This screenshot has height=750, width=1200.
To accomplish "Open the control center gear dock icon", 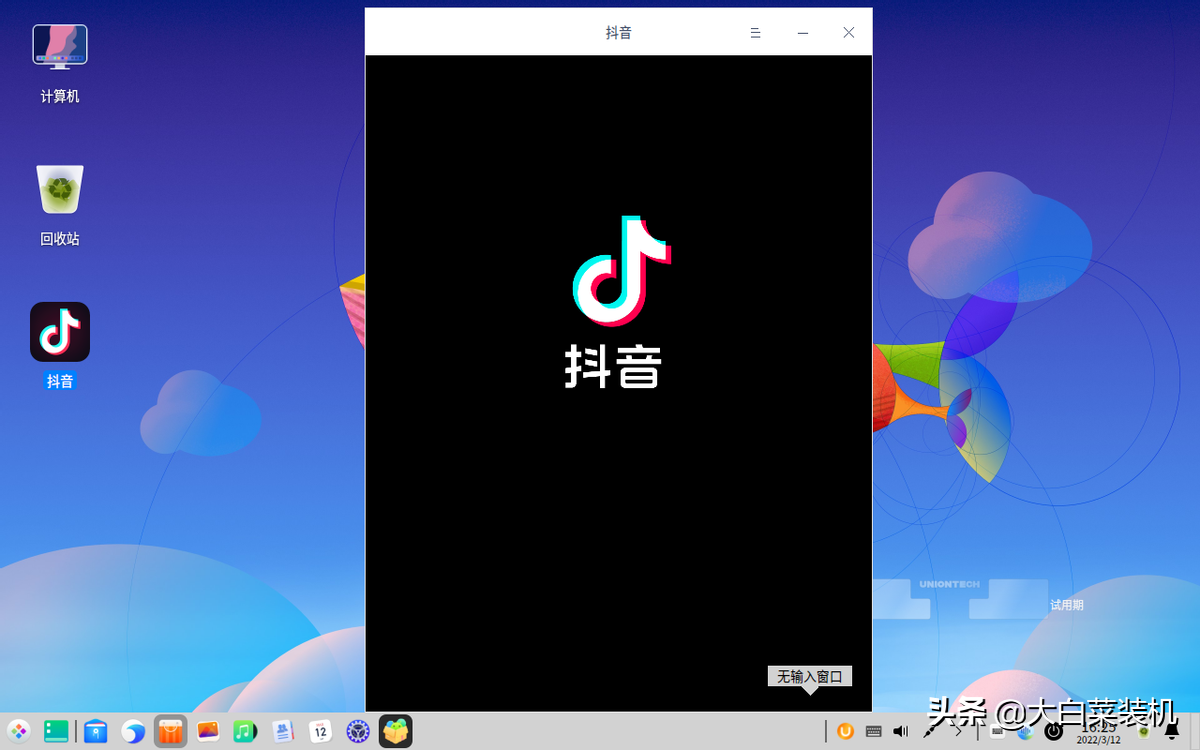I will [358, 731].
